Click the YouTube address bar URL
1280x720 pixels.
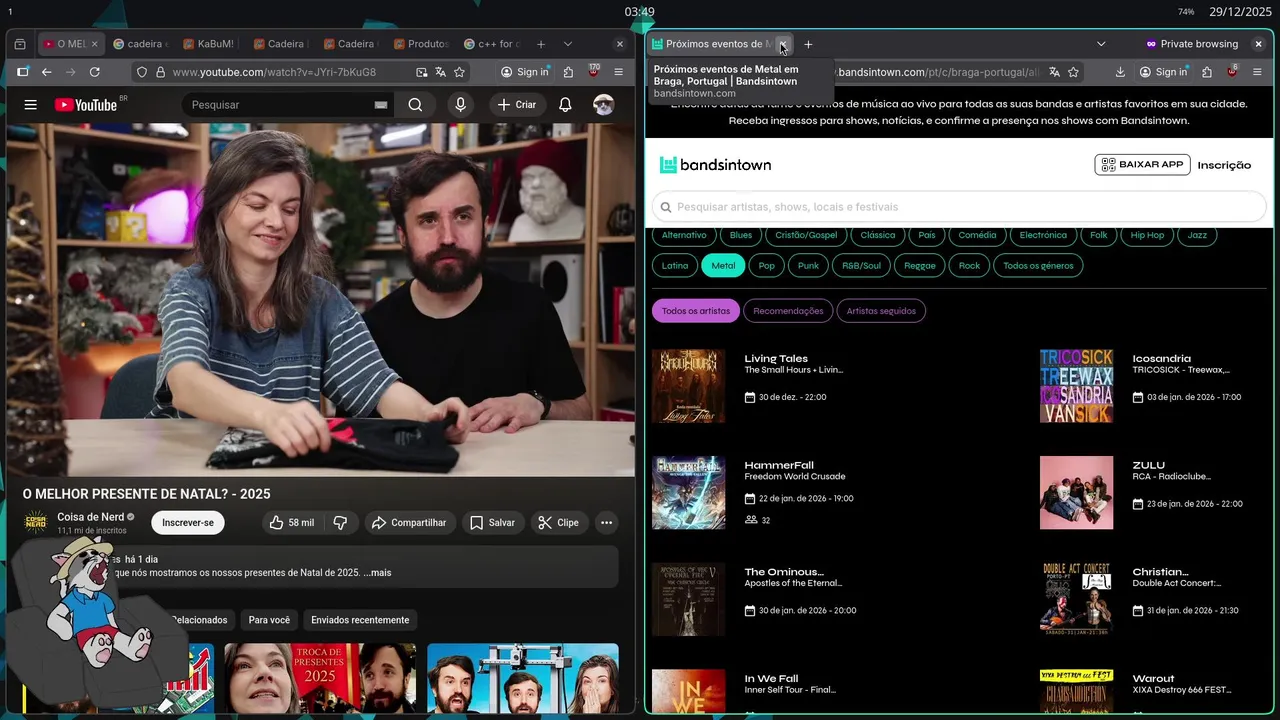tap(274, 72)
